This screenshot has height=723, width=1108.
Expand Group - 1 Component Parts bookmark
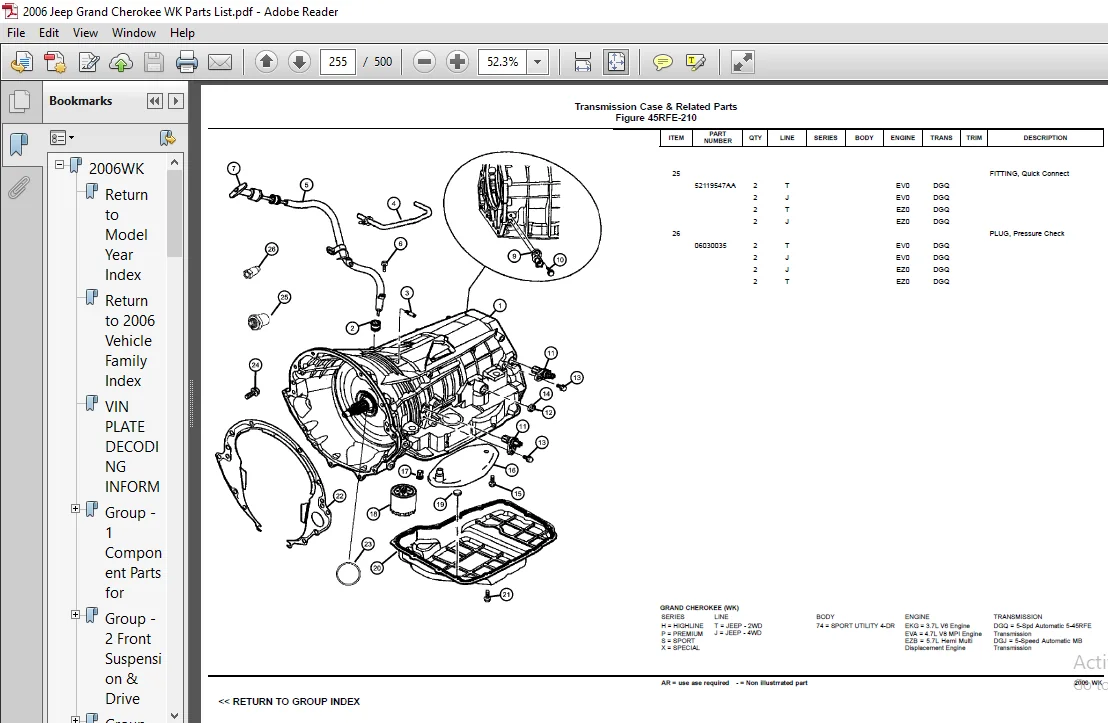[75, 509]
